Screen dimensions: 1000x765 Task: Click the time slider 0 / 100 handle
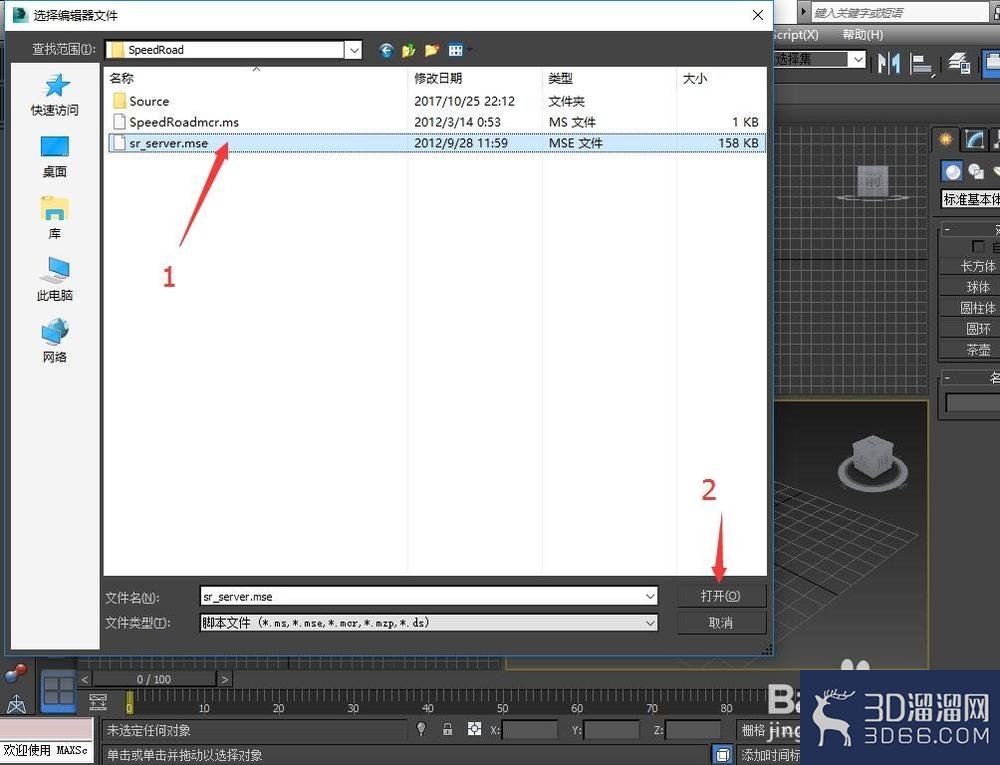pos(154,680)
